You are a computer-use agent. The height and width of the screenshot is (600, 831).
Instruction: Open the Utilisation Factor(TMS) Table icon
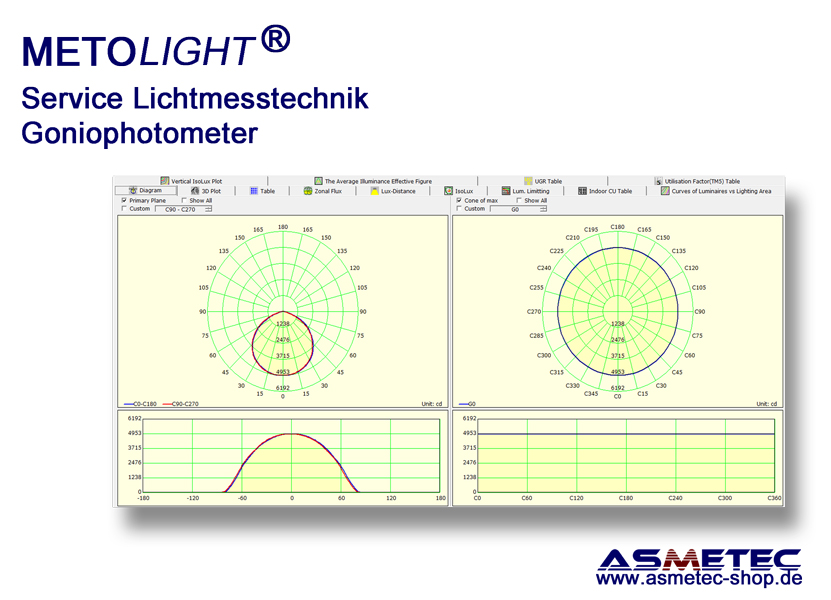[x=658, y=181]
